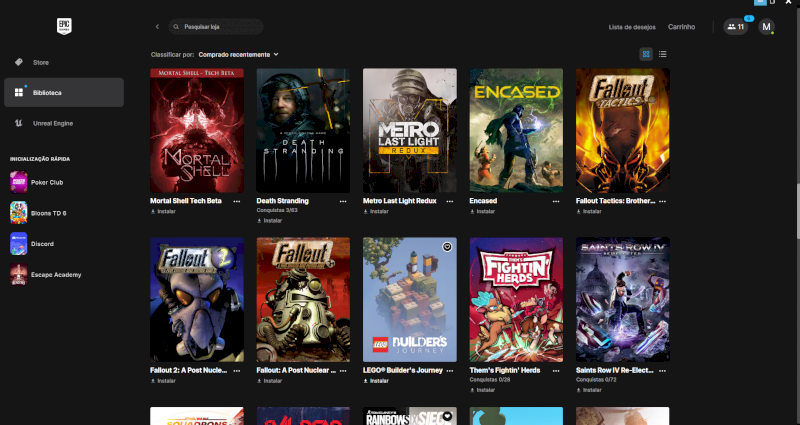
Task: Go back with the back arrow
Action: pyautogui.click(x=157, y=27)
